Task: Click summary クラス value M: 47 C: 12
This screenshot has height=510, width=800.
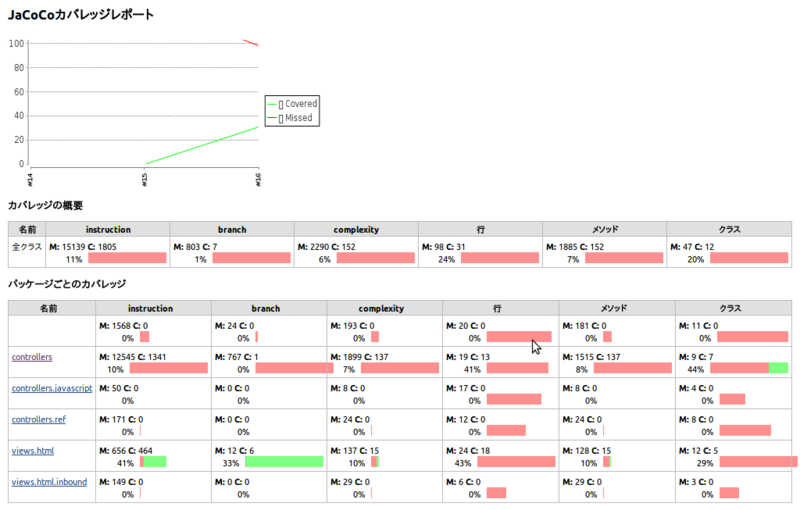Action: pyautogui.click(x=692, y=247)
